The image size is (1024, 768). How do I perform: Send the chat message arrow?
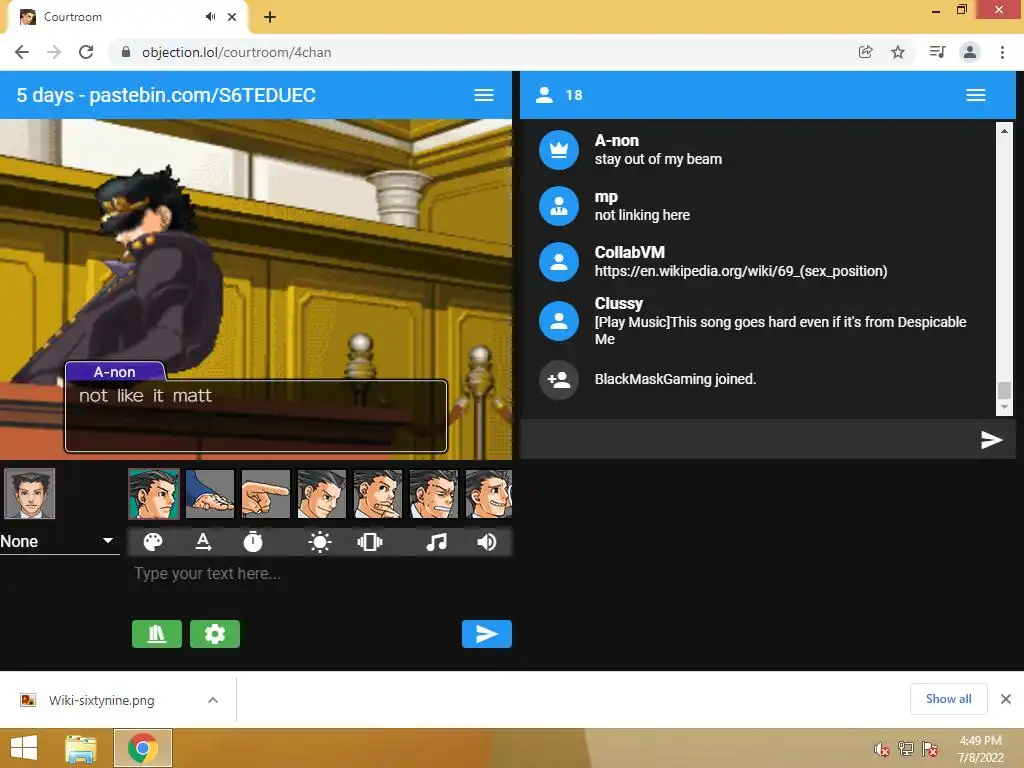coord(991,440)
